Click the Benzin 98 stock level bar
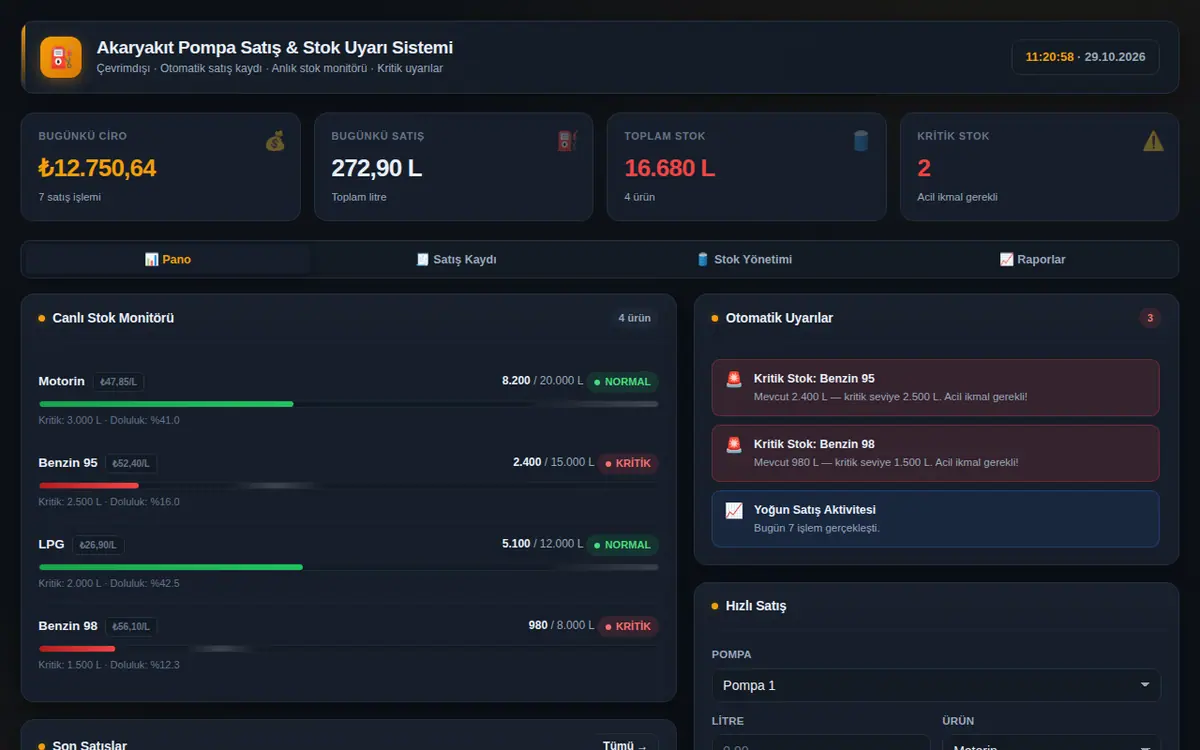1200x750 pixels. [348, 648]
